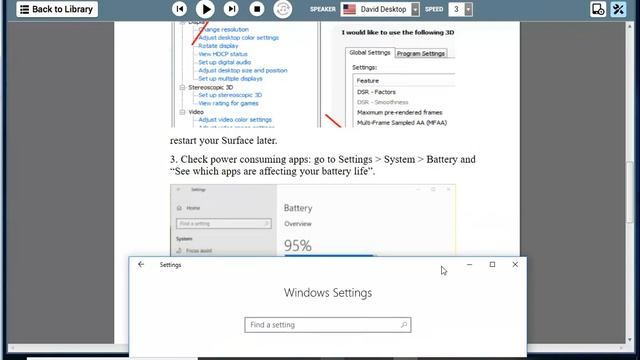The image size is (640, 360).
Task: Click the "95%" battery value in the document
Action: click(x=298, y=246)
